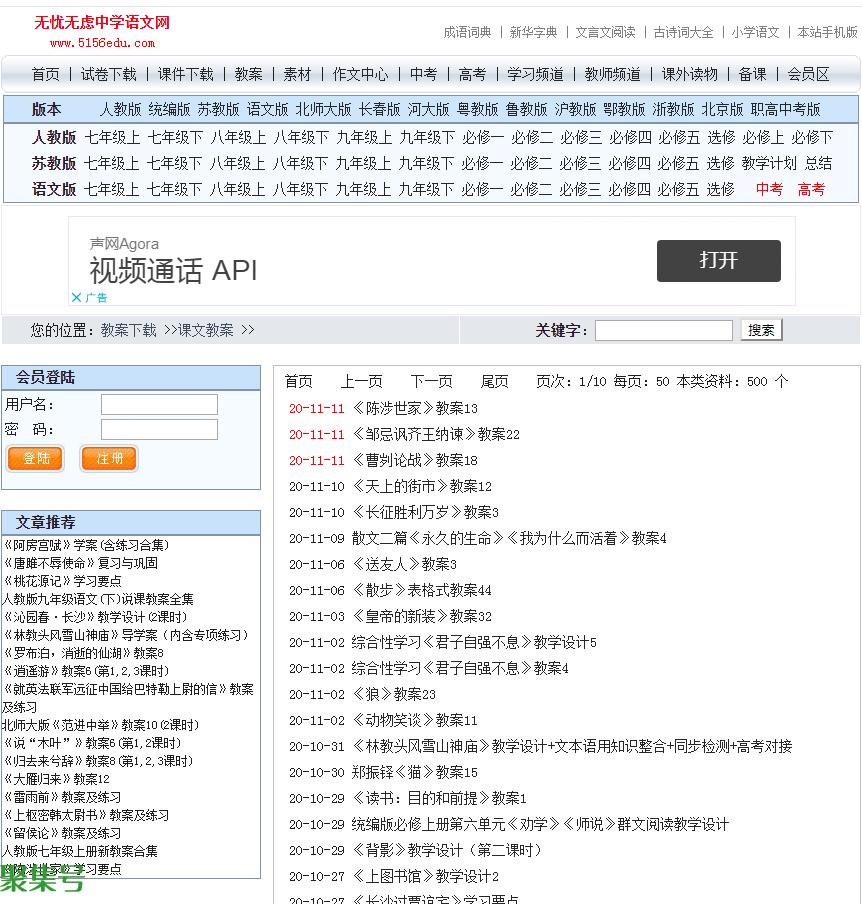This screenshot has width=862, height=904.
Task: Select the 高考 navigation menu item
Action: tap(472, 74)
